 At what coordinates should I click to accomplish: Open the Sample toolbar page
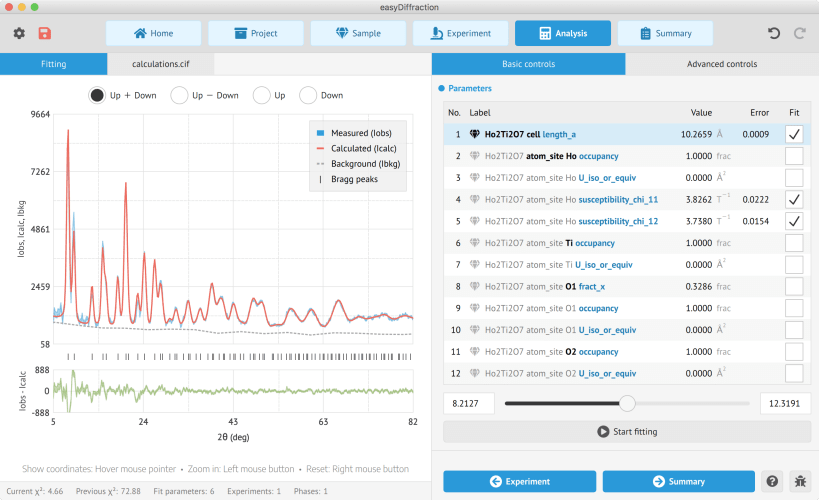pyautogui.click(x=358, y=33)
